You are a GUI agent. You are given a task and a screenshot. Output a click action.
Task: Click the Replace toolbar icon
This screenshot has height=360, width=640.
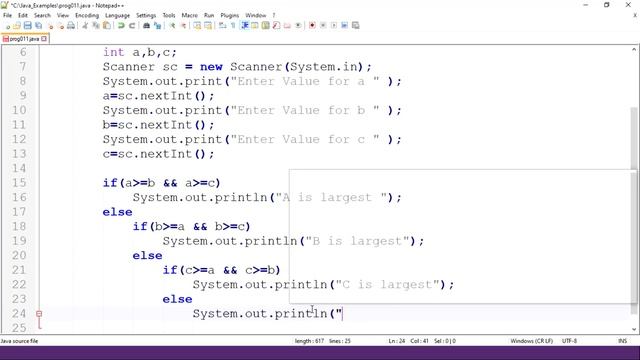(157, 26)
